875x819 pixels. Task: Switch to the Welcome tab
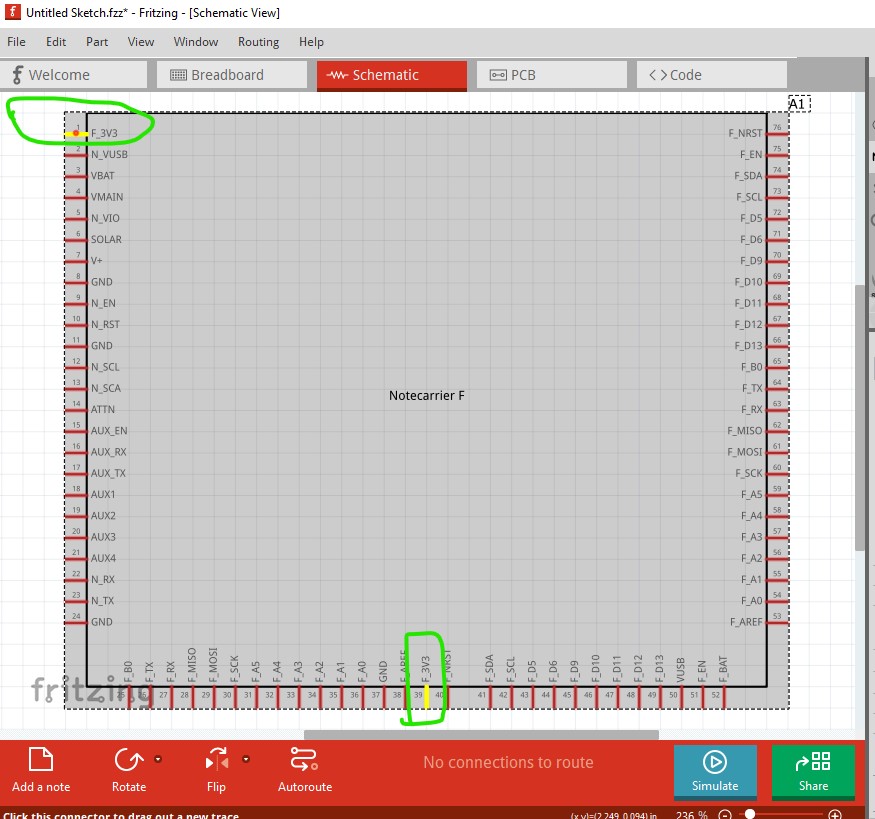coord(74,75)
